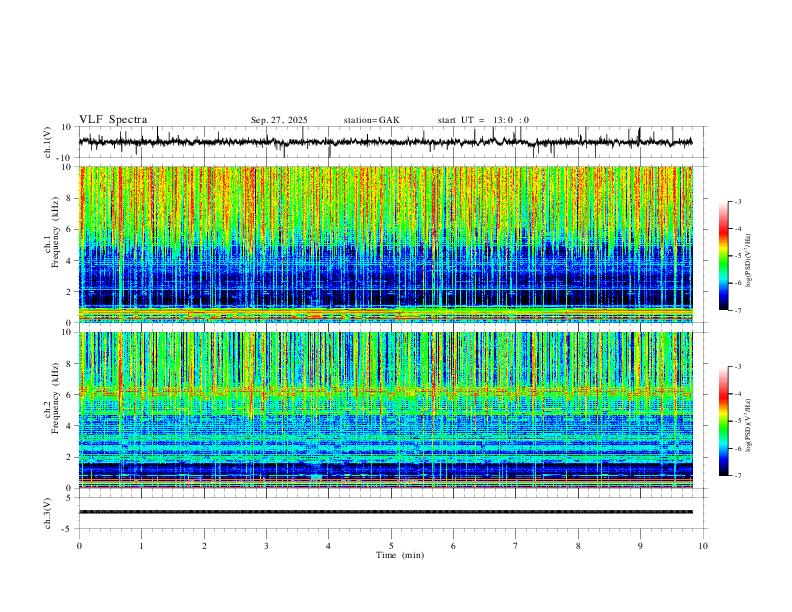
Task: Click the "-3" tick on ch.1 colorbar
Action: 737,201
